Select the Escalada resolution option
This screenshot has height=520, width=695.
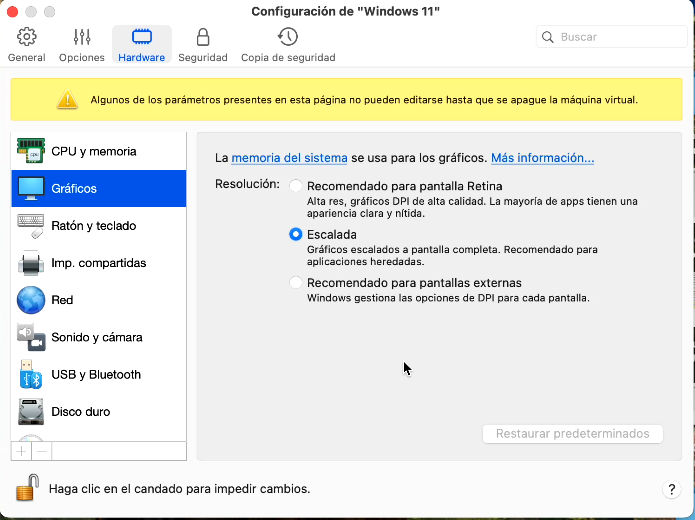[296, 234]
